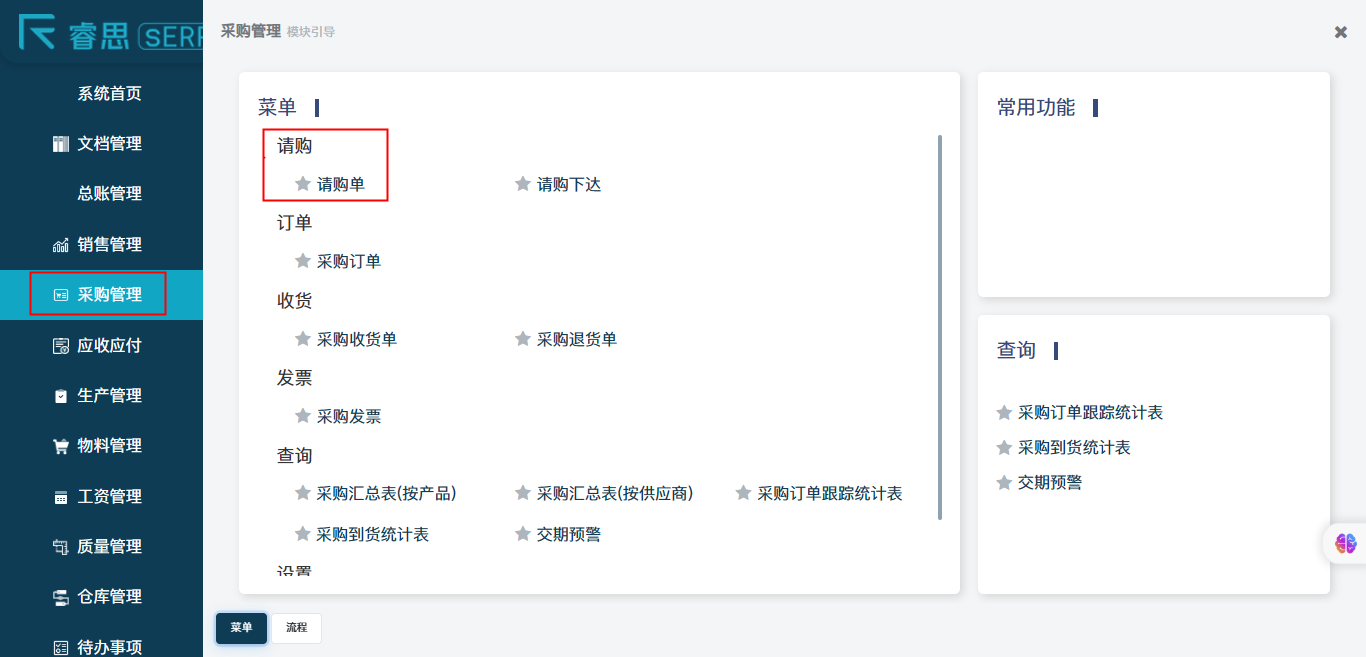Click the brain assistant icon at right edge
The width and height of the screenshot is (1366, 657).
click(1345, 543)
